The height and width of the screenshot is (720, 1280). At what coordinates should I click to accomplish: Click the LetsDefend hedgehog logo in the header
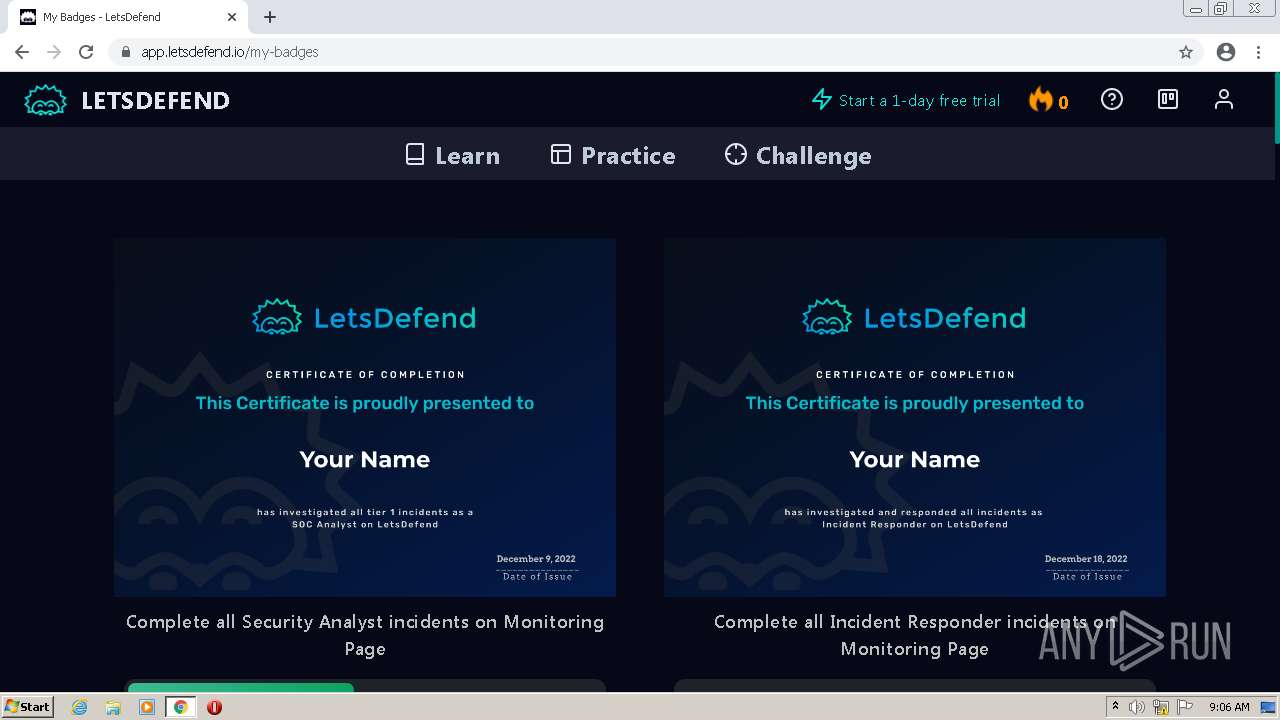45,100
